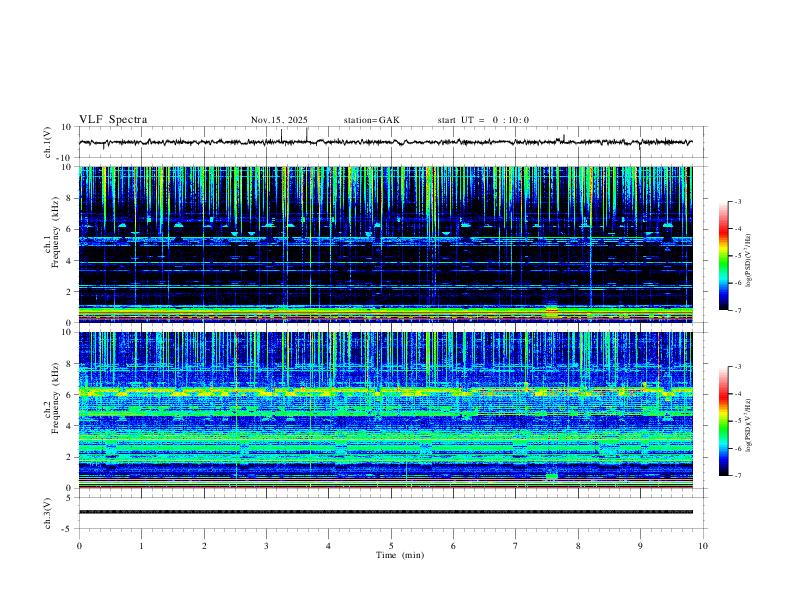The image size is (792, 612).
Task: Click the 'station=GAK' label
Action: [x=371, y=120]
